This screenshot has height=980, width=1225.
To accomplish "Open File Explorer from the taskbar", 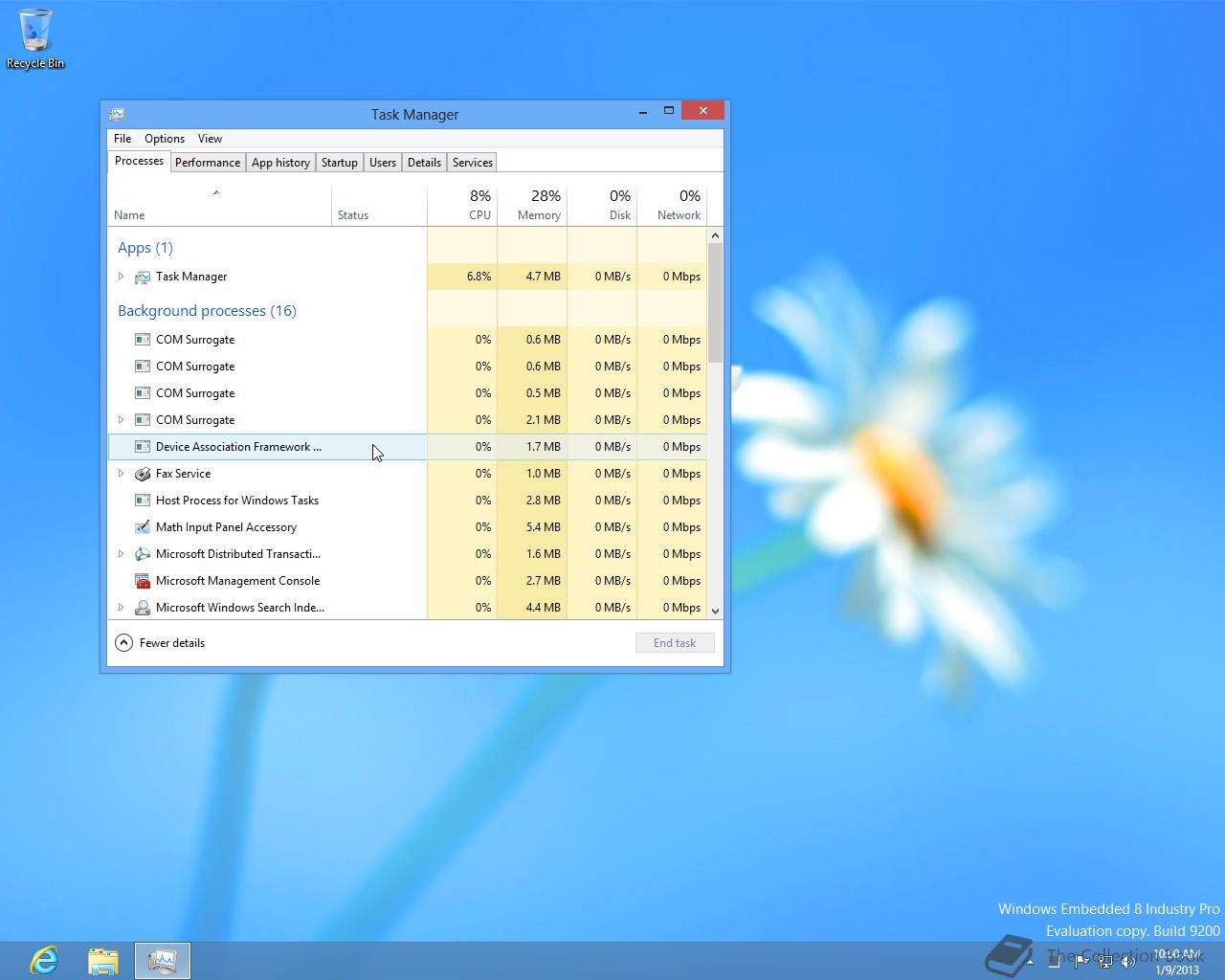I will [103, 960].
